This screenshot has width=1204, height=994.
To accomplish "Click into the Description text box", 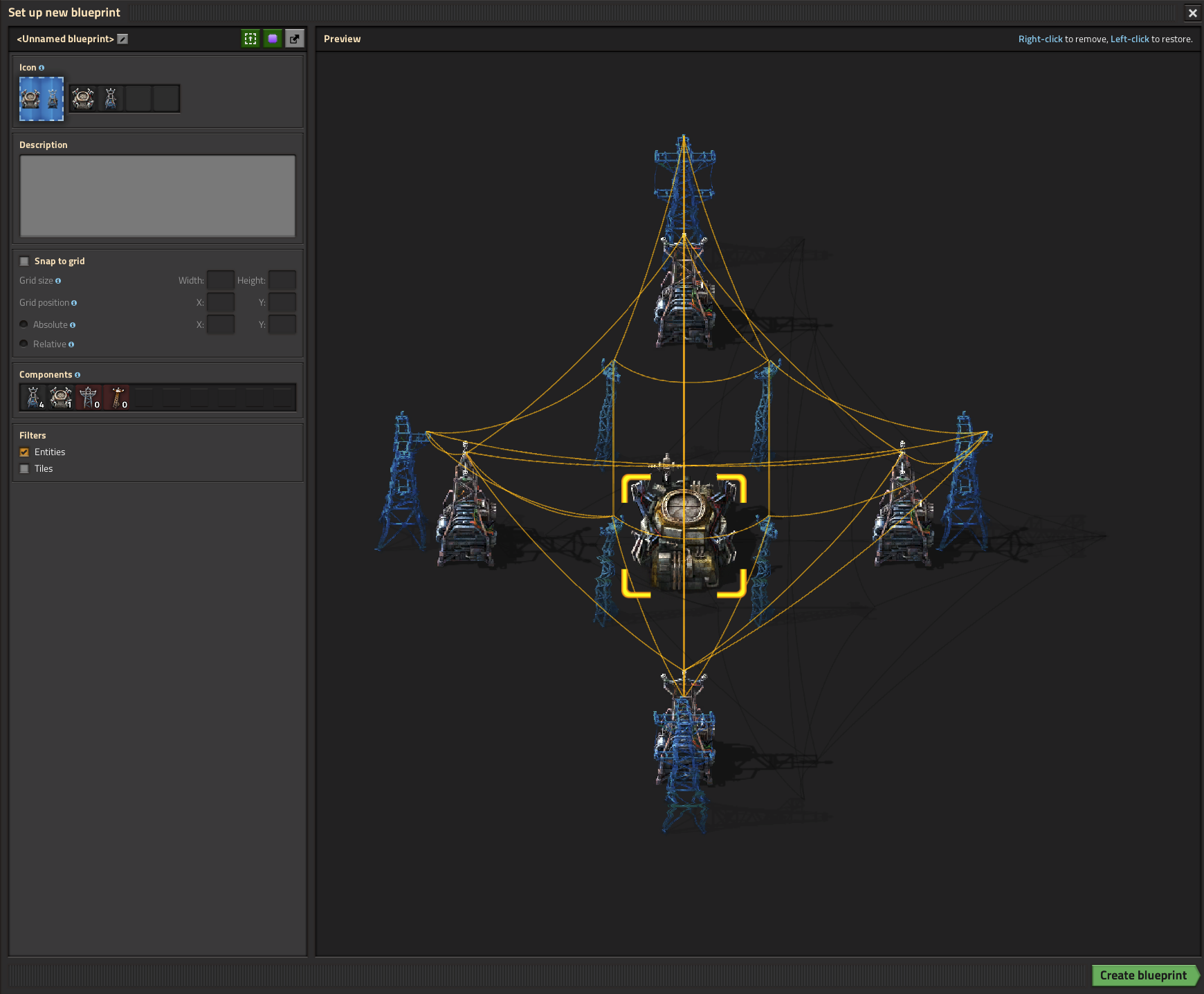I will (x=158, y=196).
